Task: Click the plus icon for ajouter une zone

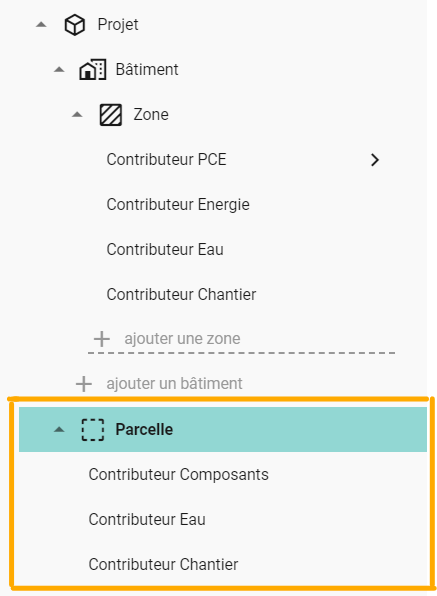Action: click(102, 339)
